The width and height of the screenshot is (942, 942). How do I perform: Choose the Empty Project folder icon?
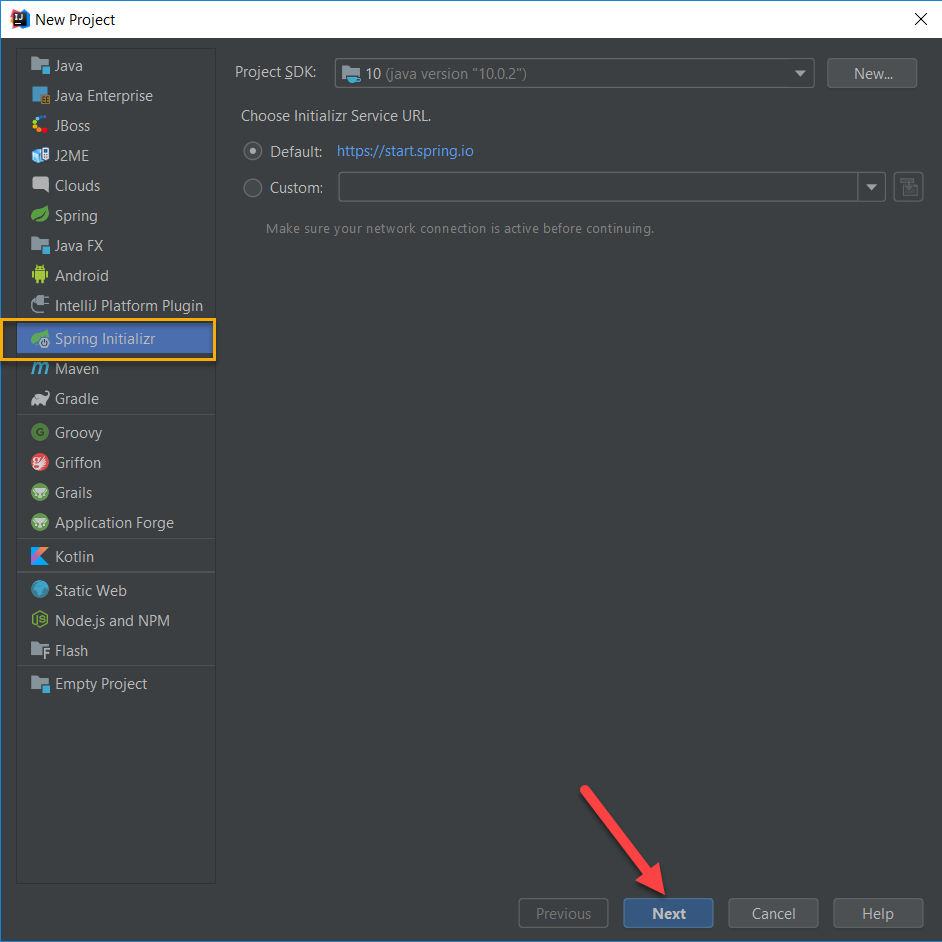tap(40, 684)
